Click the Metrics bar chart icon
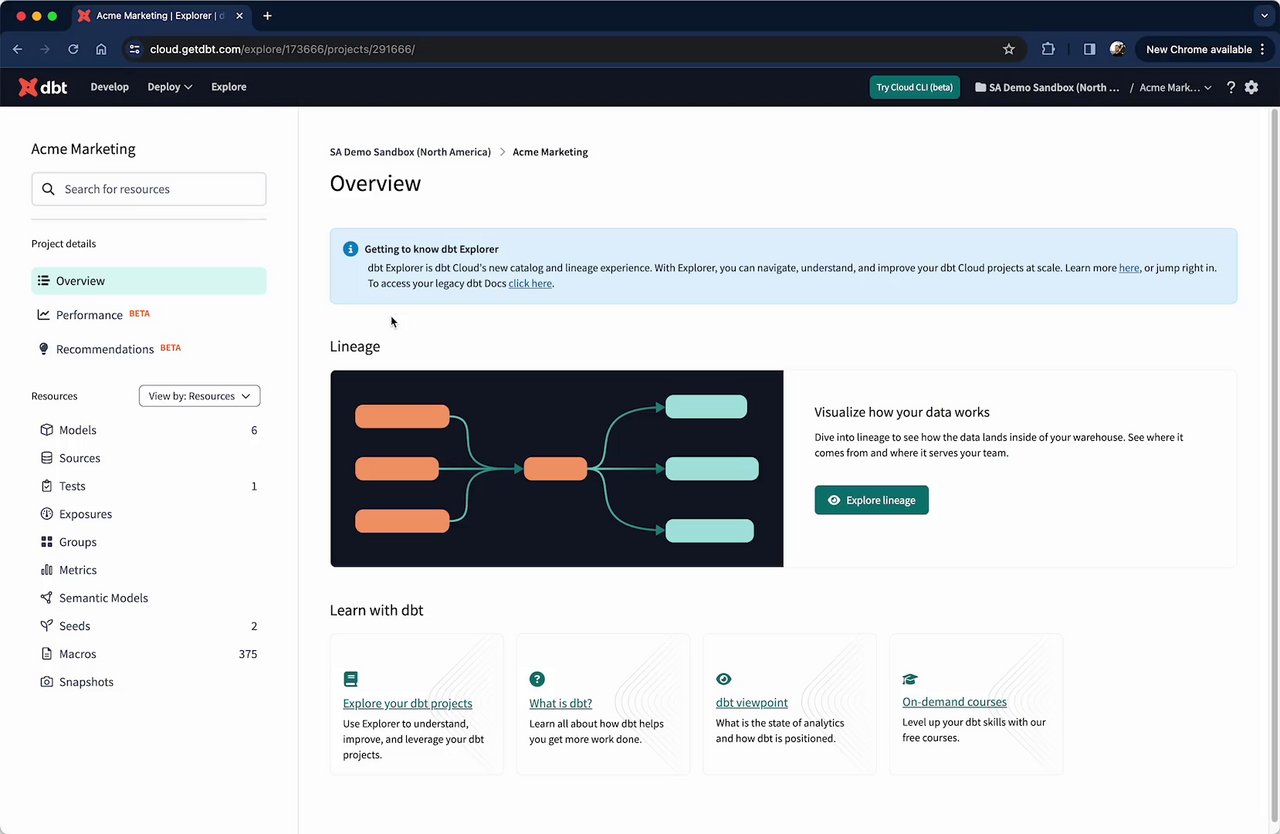This screenshot has width=1280, height=834. point(46,570)
